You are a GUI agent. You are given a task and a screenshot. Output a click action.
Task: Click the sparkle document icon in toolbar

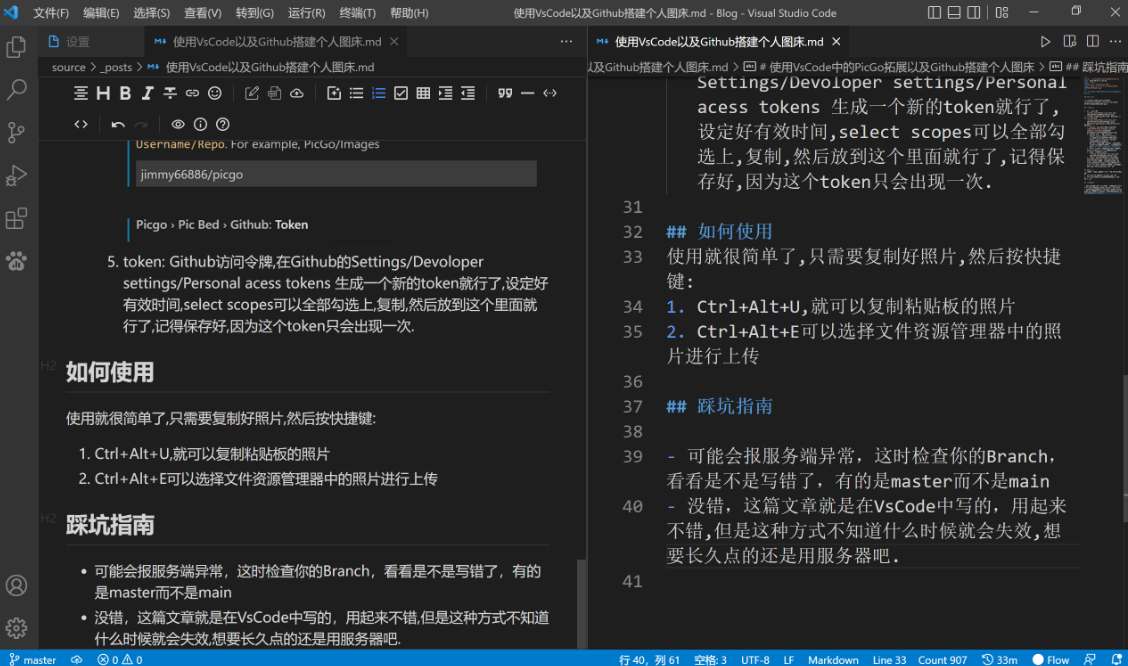coord(334,93)
